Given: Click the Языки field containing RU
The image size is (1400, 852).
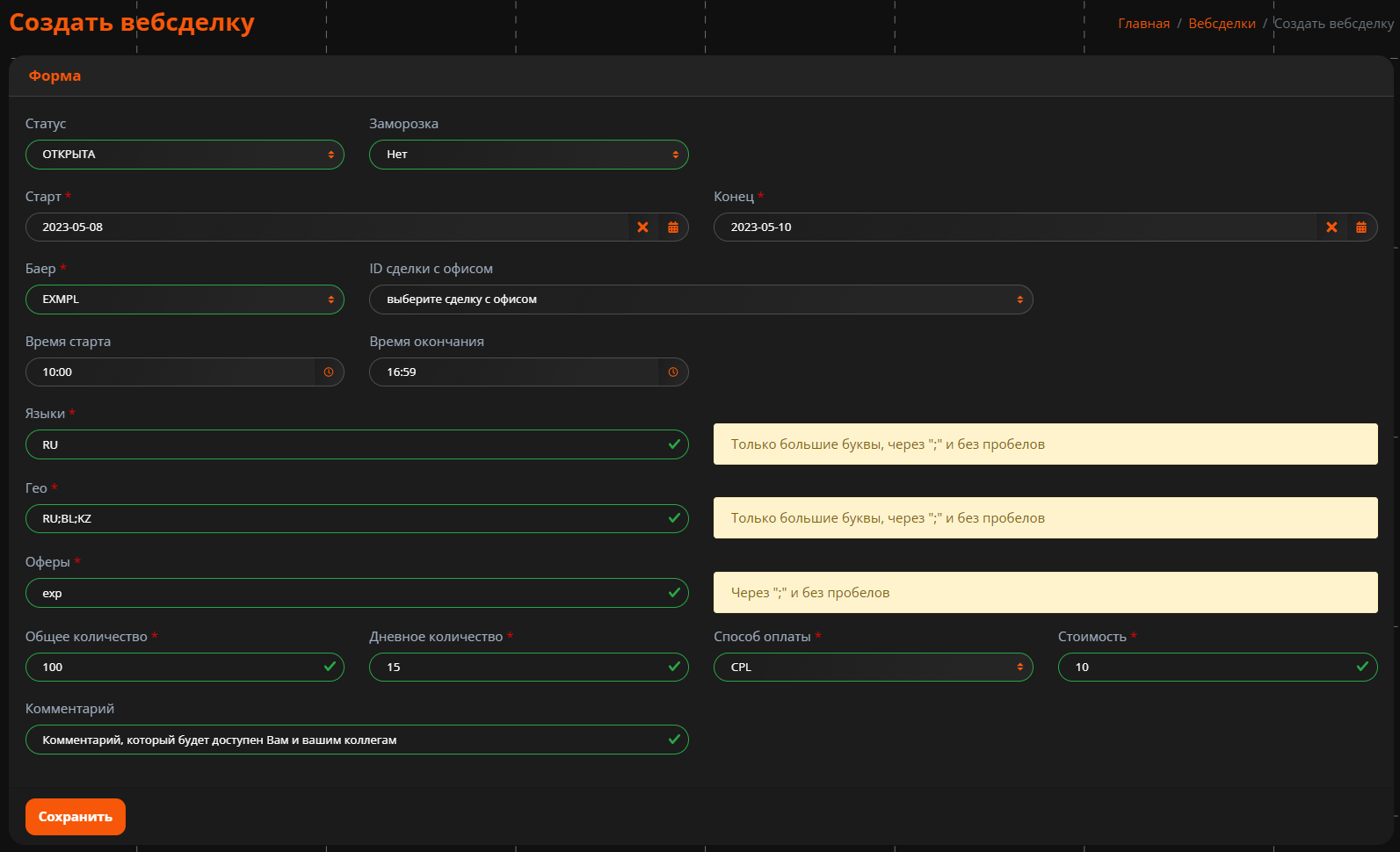Looking at the screenshot, I should click(x=357, y=444).
